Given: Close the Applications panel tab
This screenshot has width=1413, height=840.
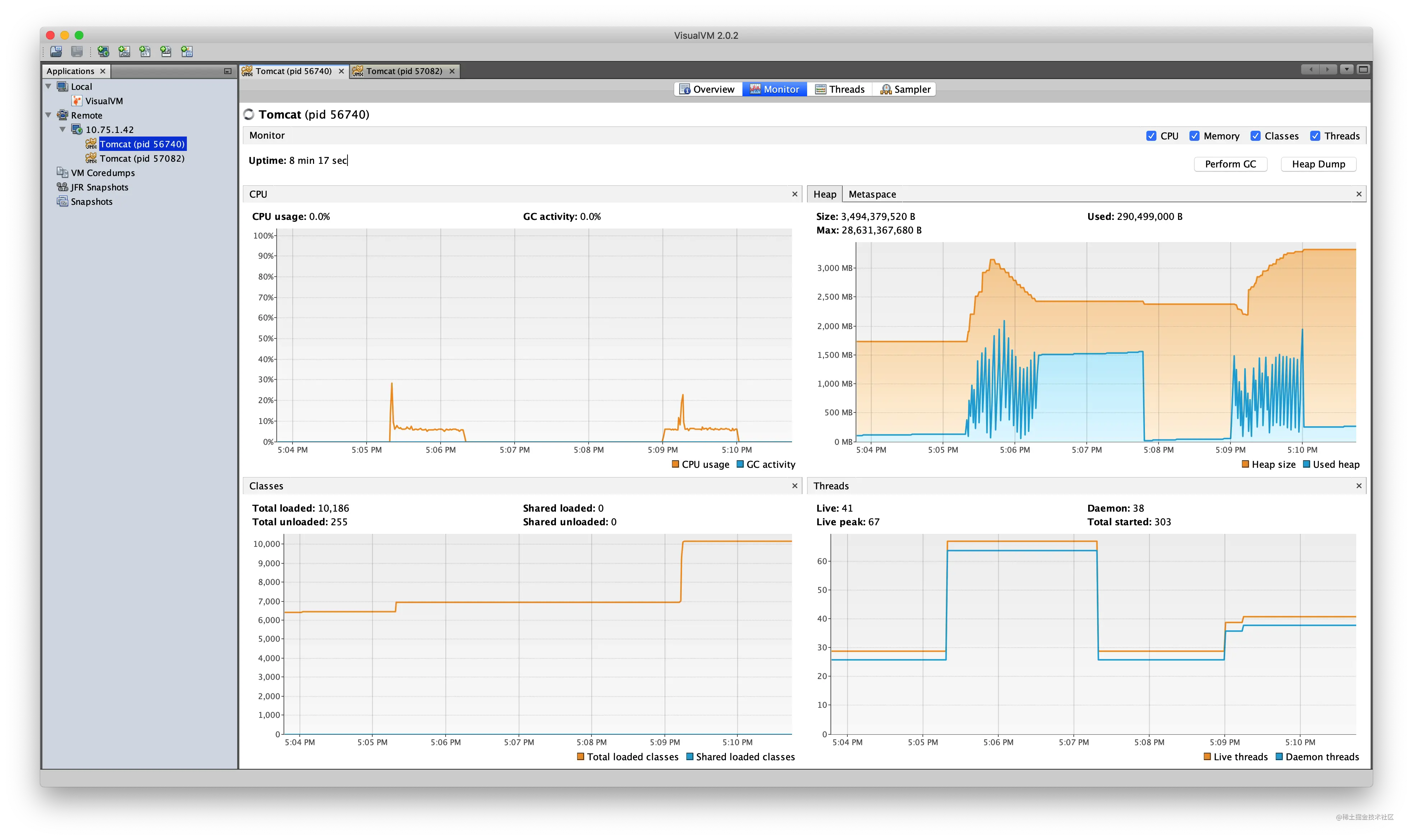Looking at the screenshot, I should pos(102,71).
